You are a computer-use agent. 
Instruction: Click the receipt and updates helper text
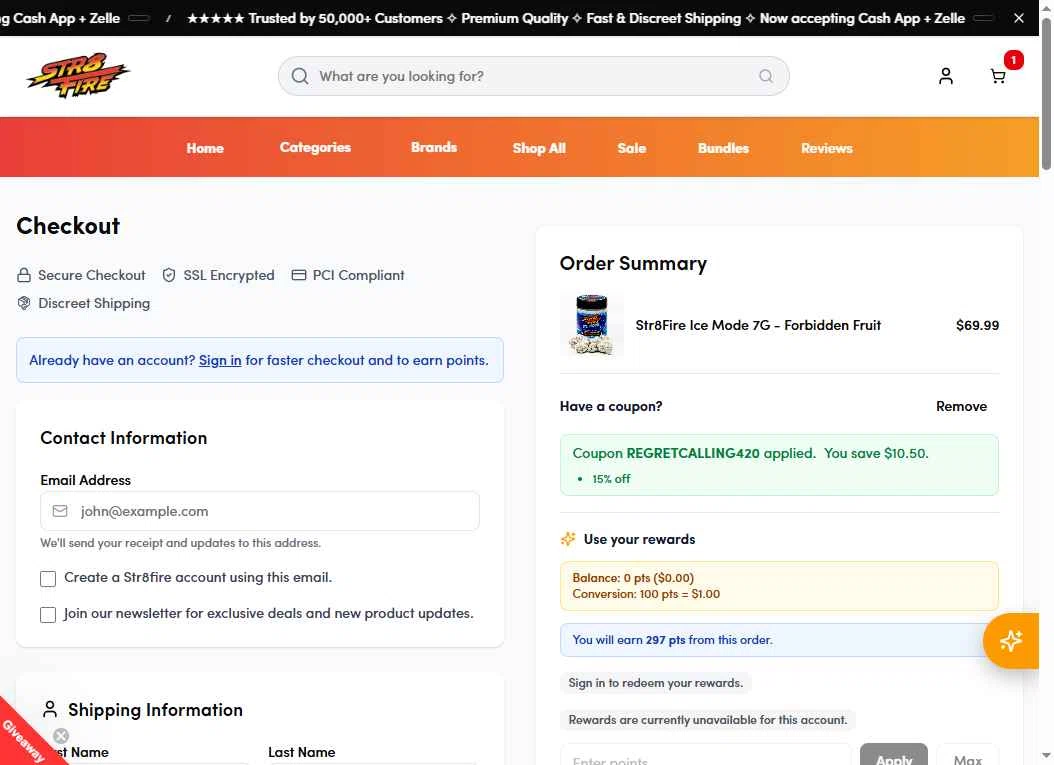(180, 543)
